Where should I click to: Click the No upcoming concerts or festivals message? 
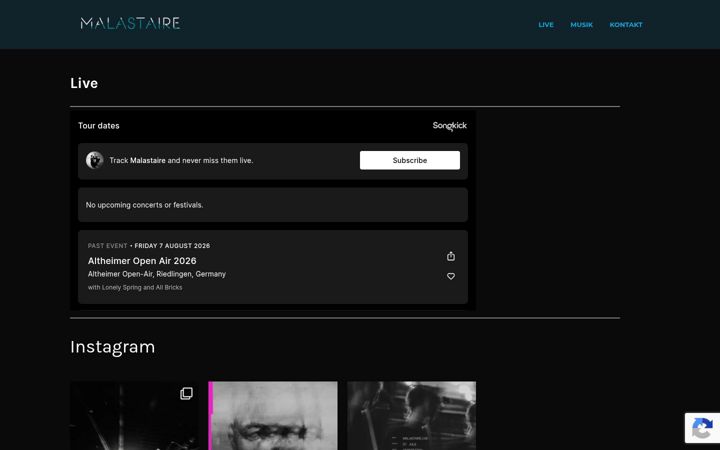click(x=144, y=205)
